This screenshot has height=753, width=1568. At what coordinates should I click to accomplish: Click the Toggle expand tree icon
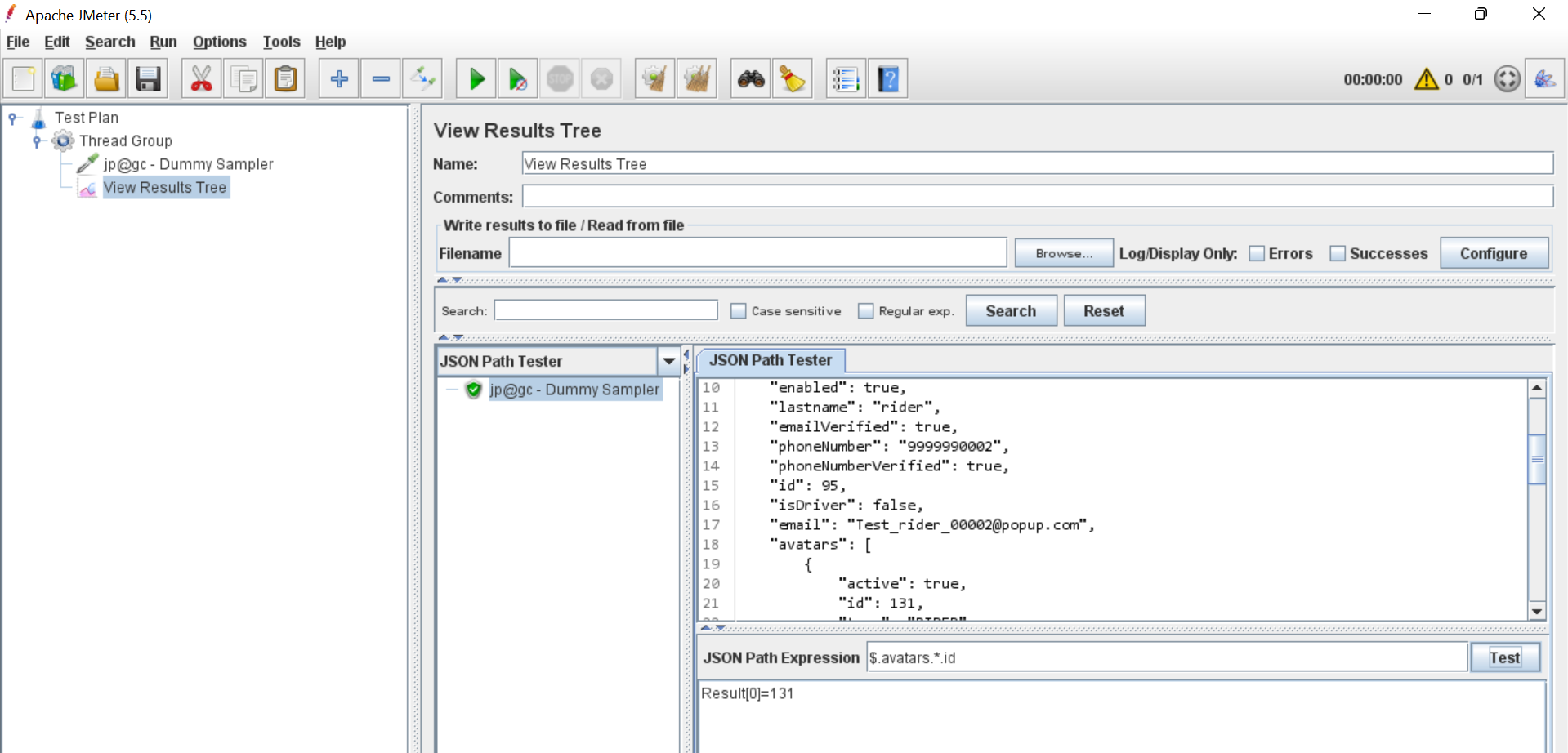tap(423, 79)
